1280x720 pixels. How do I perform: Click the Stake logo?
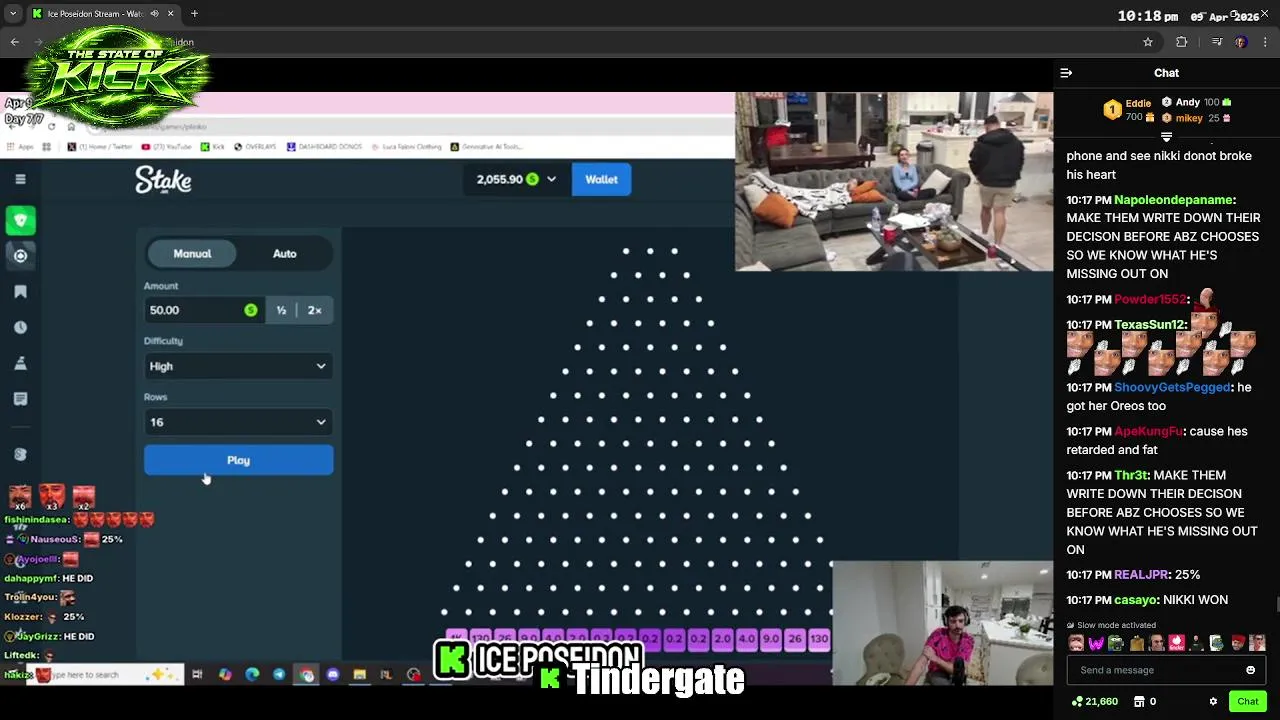163,180
